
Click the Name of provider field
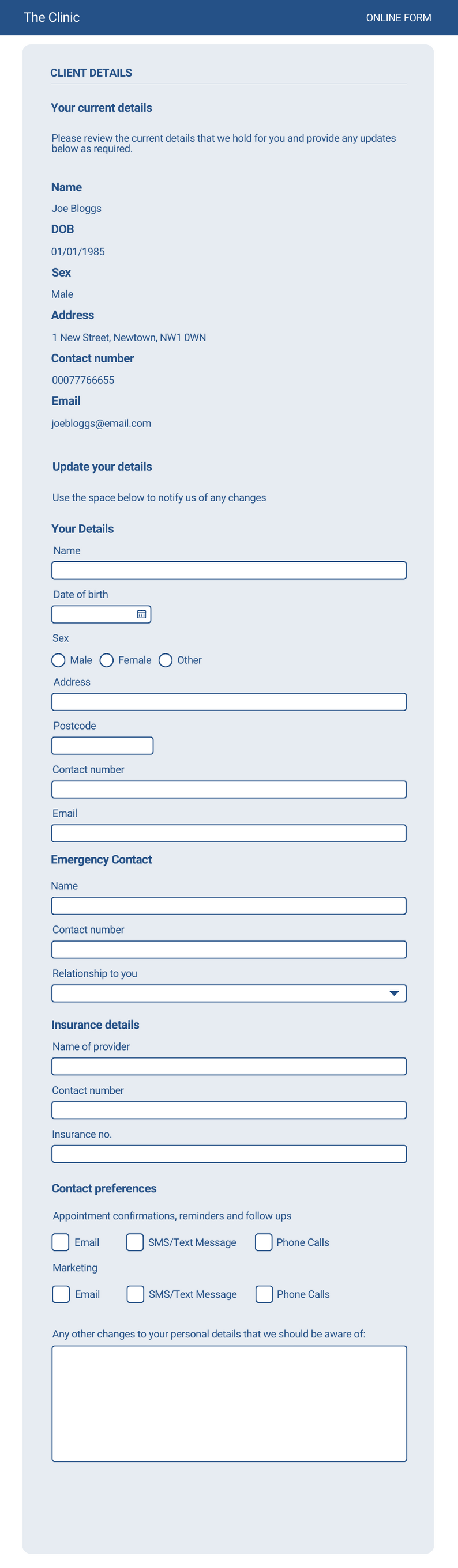229,1067
